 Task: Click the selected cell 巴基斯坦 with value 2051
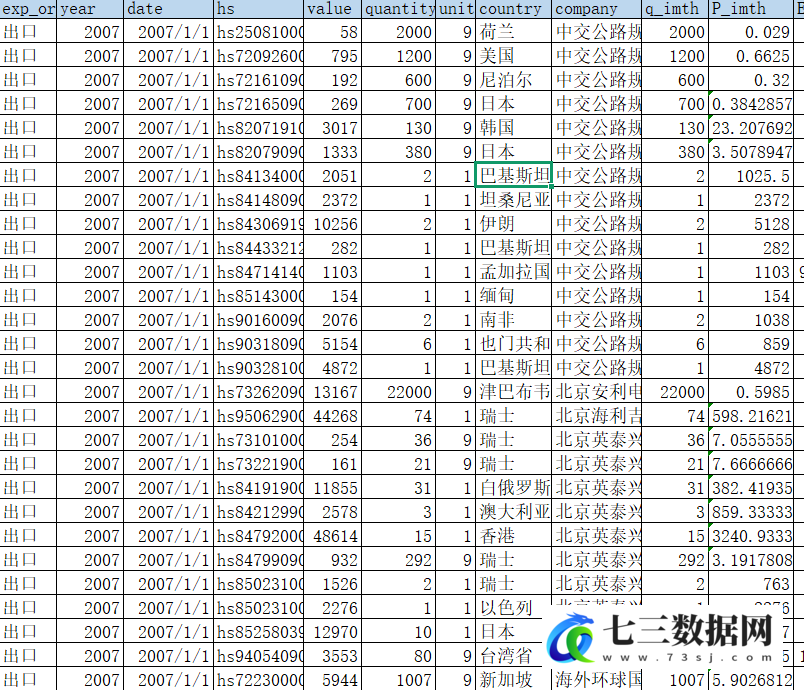[514, 176]
